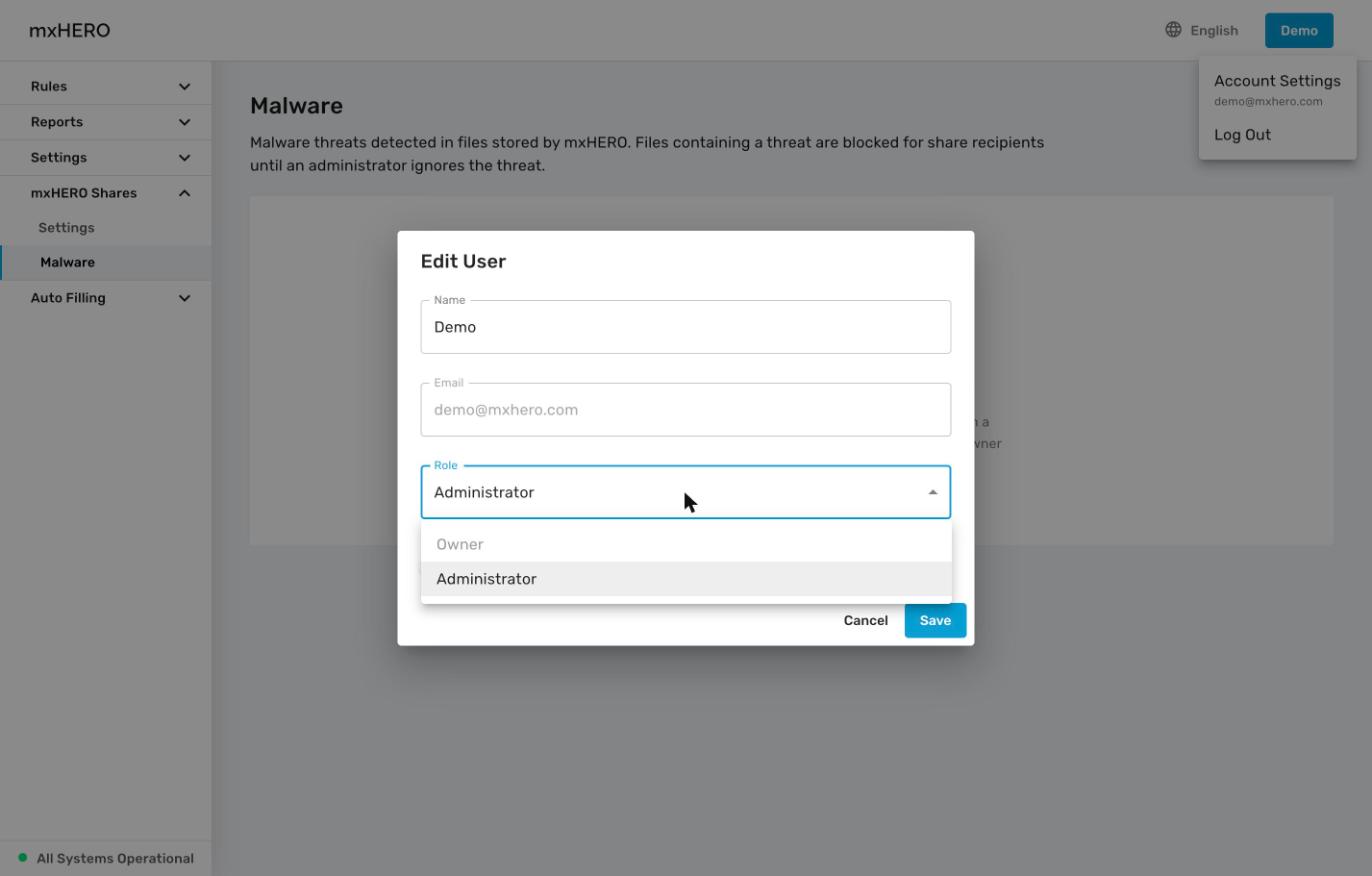The height and width of the screenshot is (876, 1372).
Task: Click the Email field
Action: click(686, 410)
